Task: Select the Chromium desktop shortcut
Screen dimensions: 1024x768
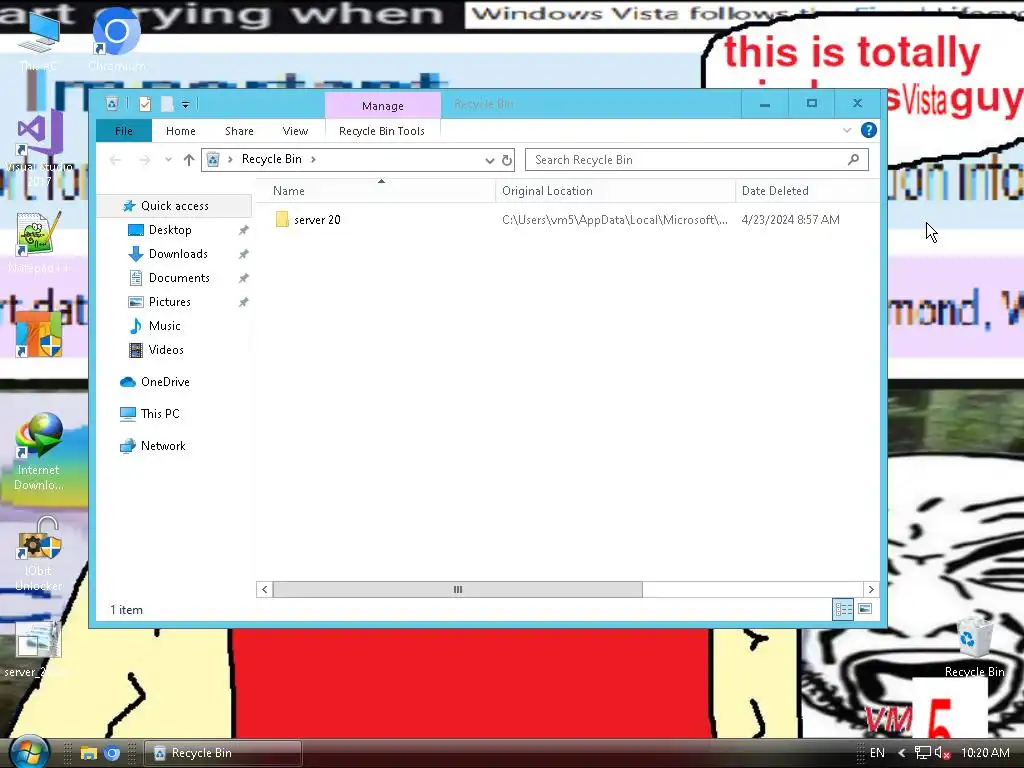Action: pyautogui.click(x=116, y=39)
